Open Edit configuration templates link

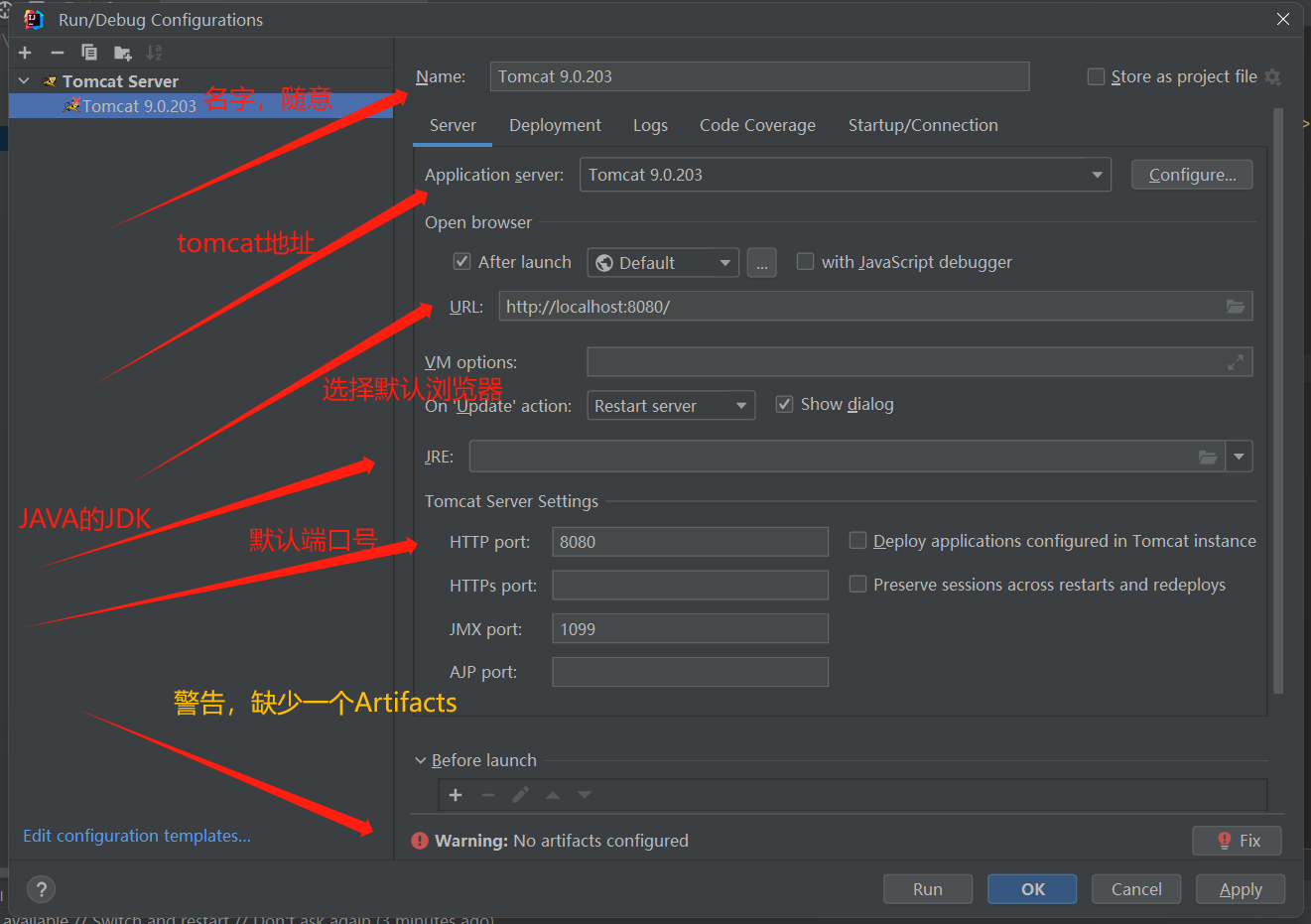click(x=137, y=836)
